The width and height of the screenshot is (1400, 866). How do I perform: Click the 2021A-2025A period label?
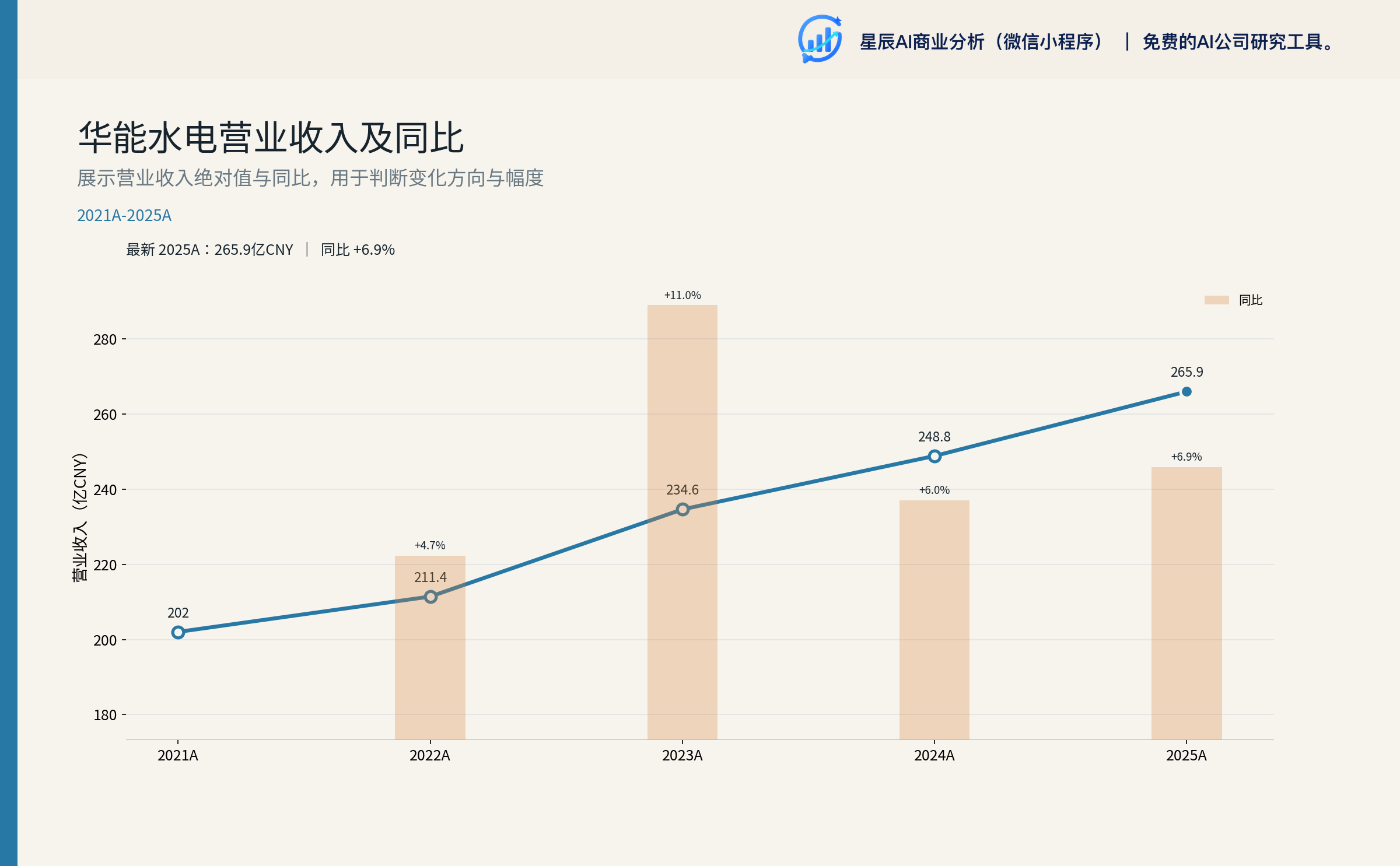(x=124, y=215)
